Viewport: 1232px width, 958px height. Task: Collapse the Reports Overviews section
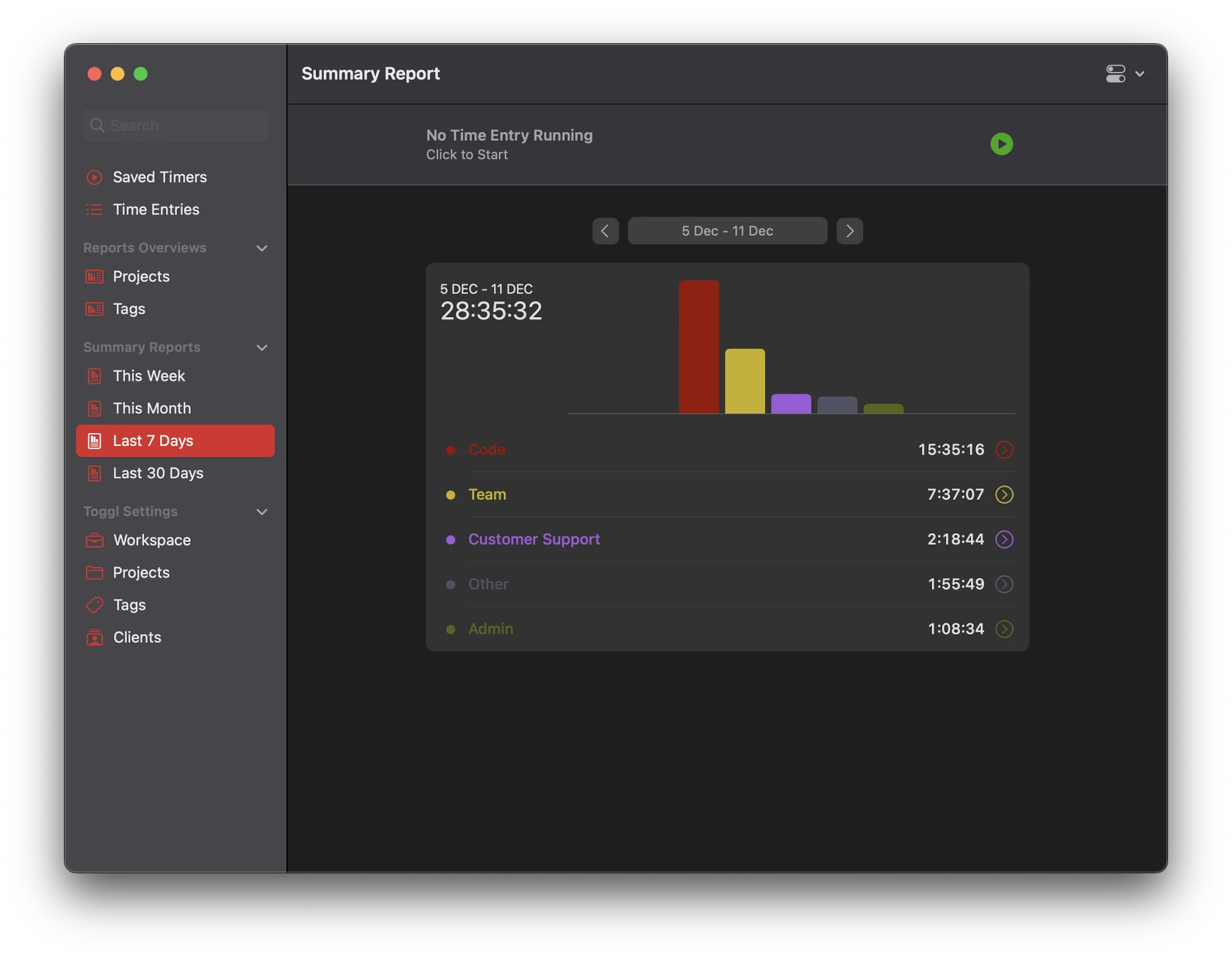pyautogui.click(x=262, y=248)
